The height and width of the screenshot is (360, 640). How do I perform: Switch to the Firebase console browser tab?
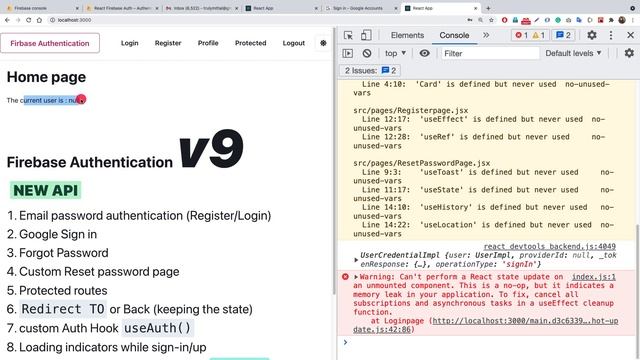pyautogui.click(x=42, y=8)
